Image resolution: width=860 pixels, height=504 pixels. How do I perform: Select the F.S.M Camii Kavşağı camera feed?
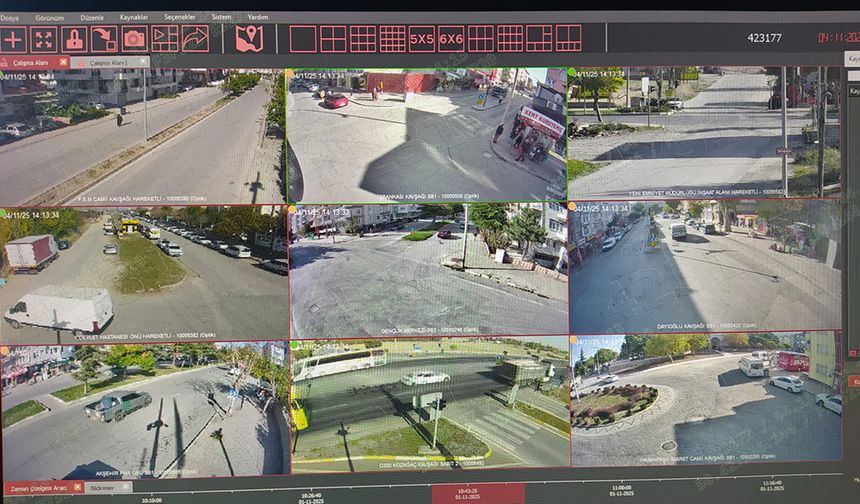(142, 136)
